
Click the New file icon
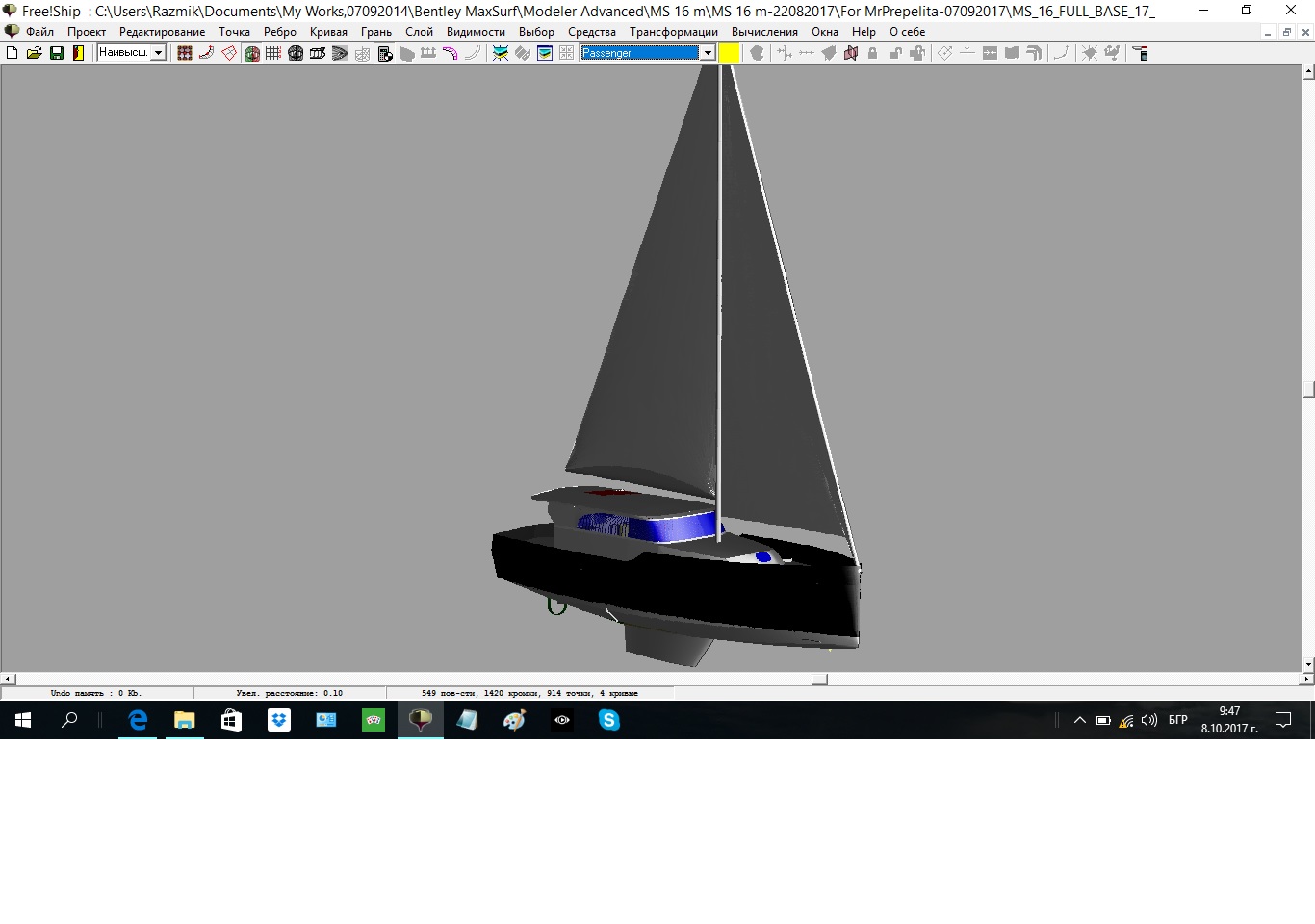point(13,53)
